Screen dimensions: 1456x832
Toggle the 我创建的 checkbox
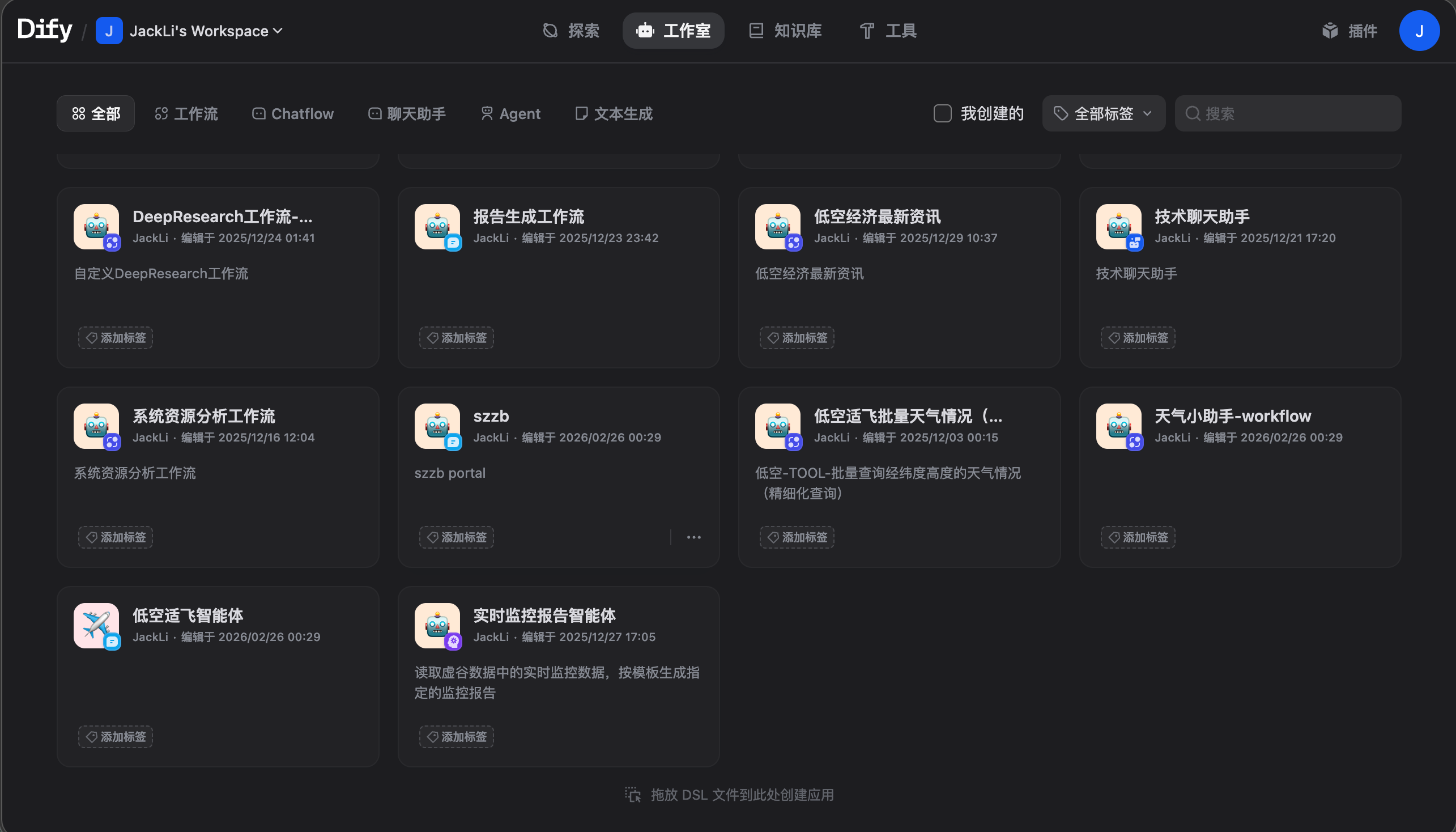pos(942,113)
